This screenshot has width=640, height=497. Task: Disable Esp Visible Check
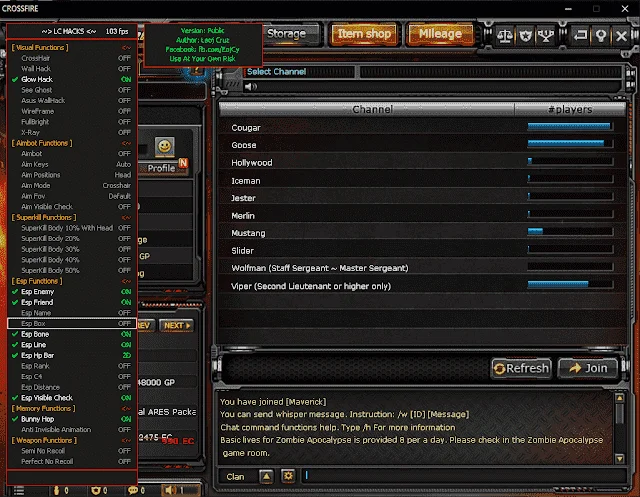[x=72, y=398]
